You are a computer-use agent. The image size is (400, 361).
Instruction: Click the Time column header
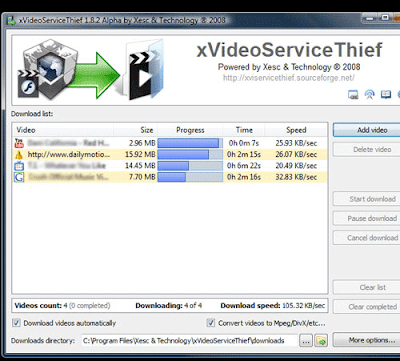[244, 130]
